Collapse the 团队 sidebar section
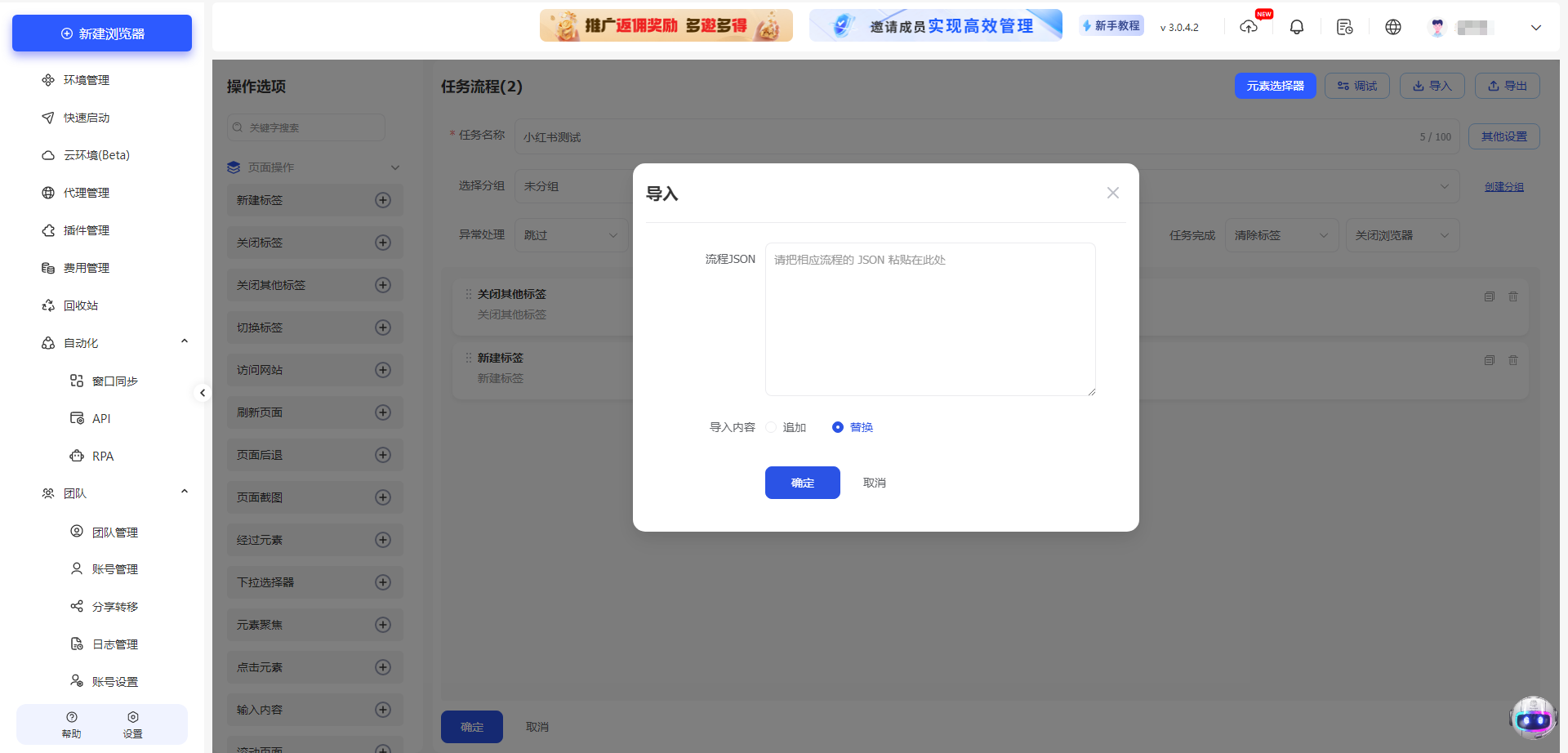1568x753 pixels. click(x=184, y=491)
